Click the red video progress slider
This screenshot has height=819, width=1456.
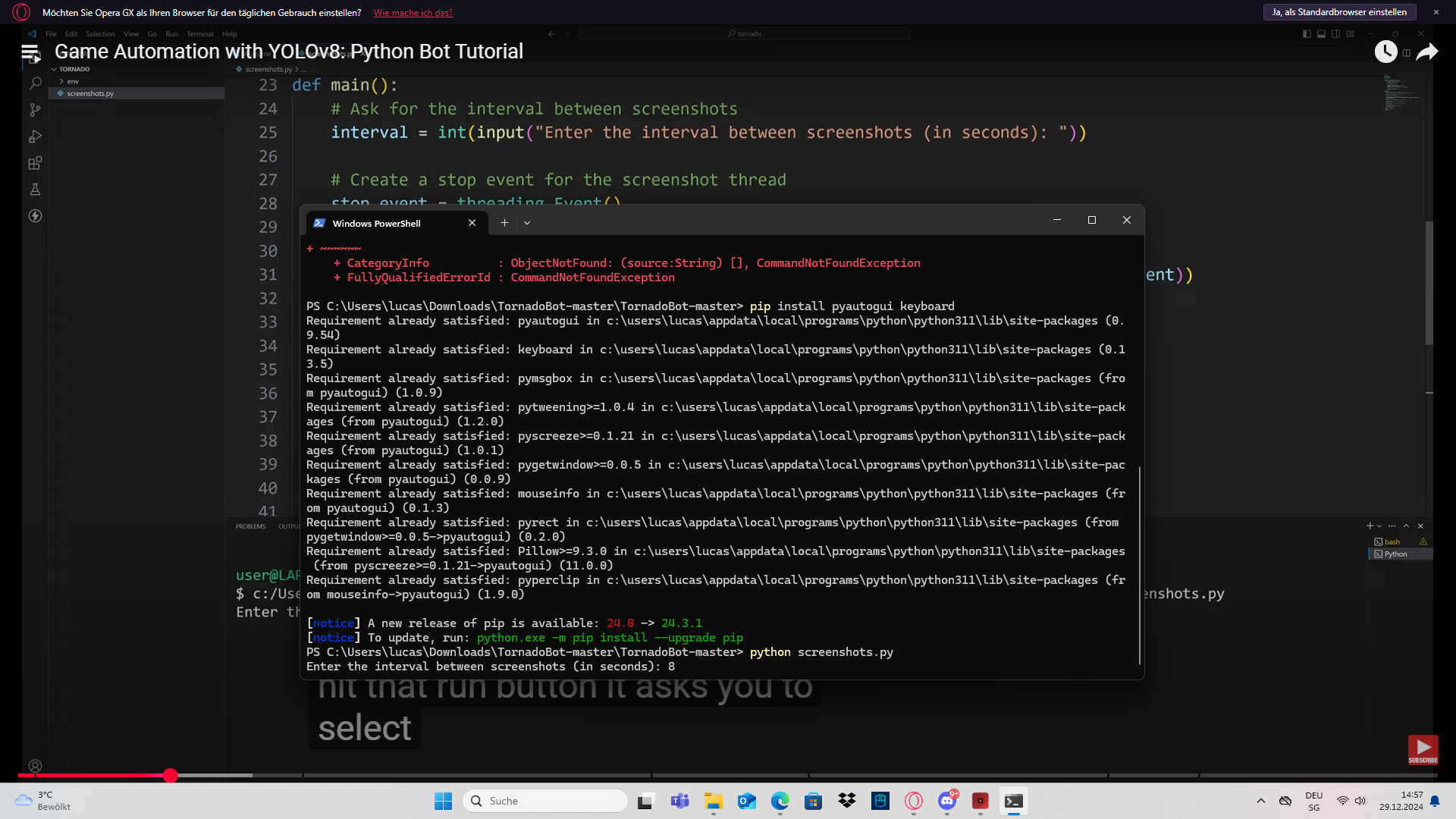pyautogui.click(x=171, y=776)
